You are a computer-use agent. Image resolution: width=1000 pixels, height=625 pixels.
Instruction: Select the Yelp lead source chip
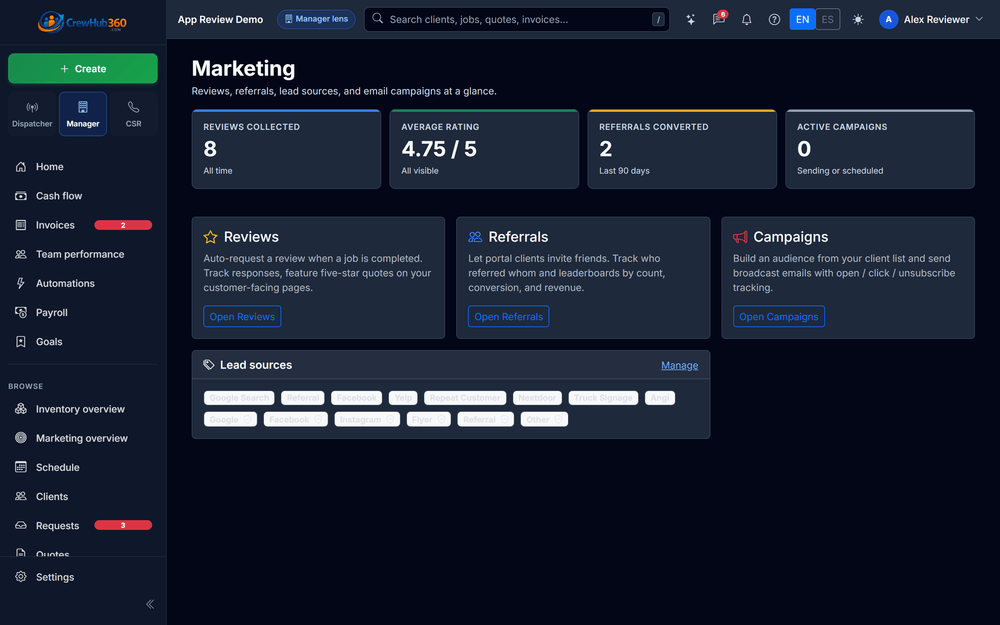(x=403, y=398)
